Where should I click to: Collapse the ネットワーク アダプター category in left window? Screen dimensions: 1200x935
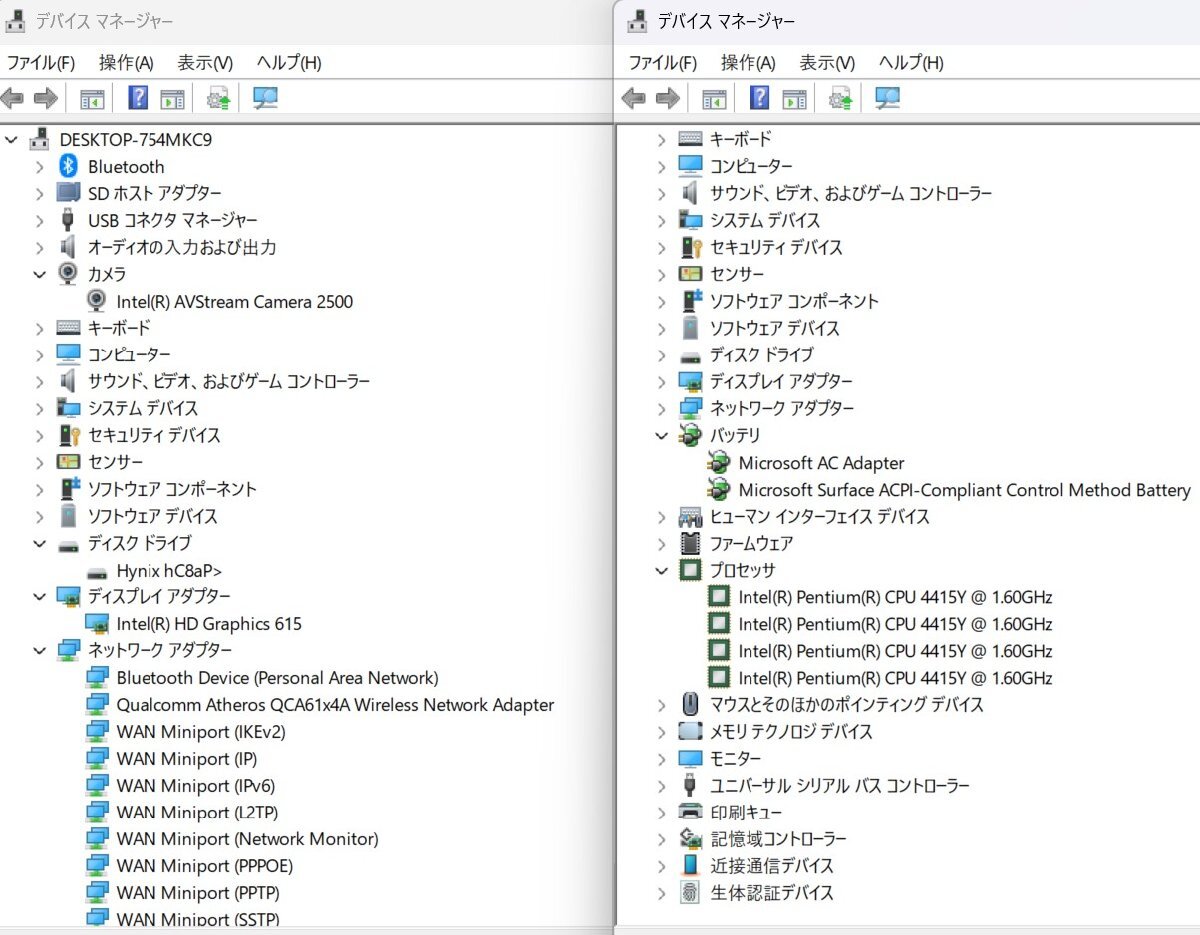[39, 650]
